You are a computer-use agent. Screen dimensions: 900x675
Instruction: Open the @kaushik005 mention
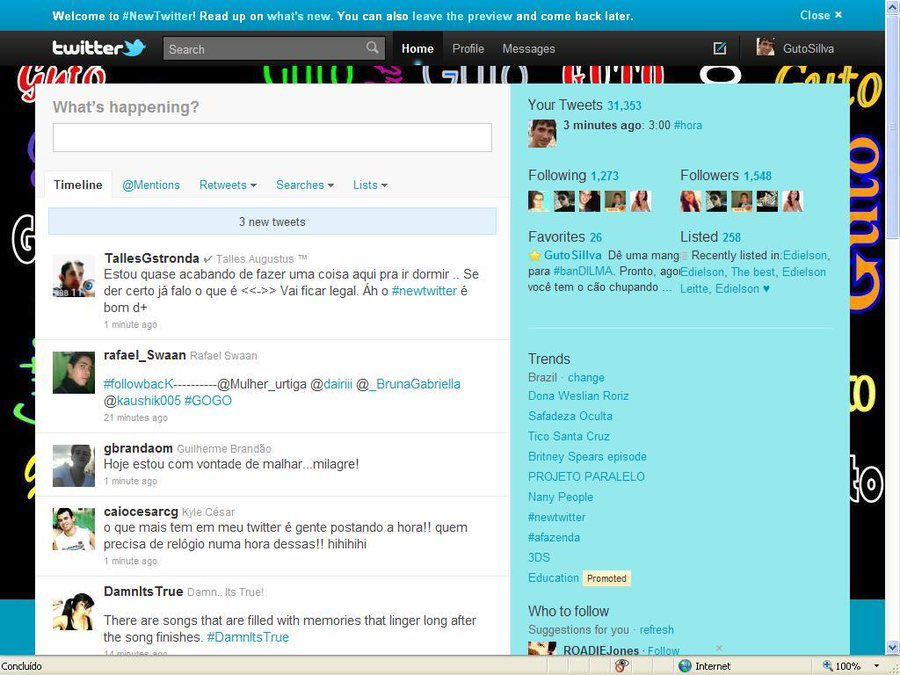(142, 401)
